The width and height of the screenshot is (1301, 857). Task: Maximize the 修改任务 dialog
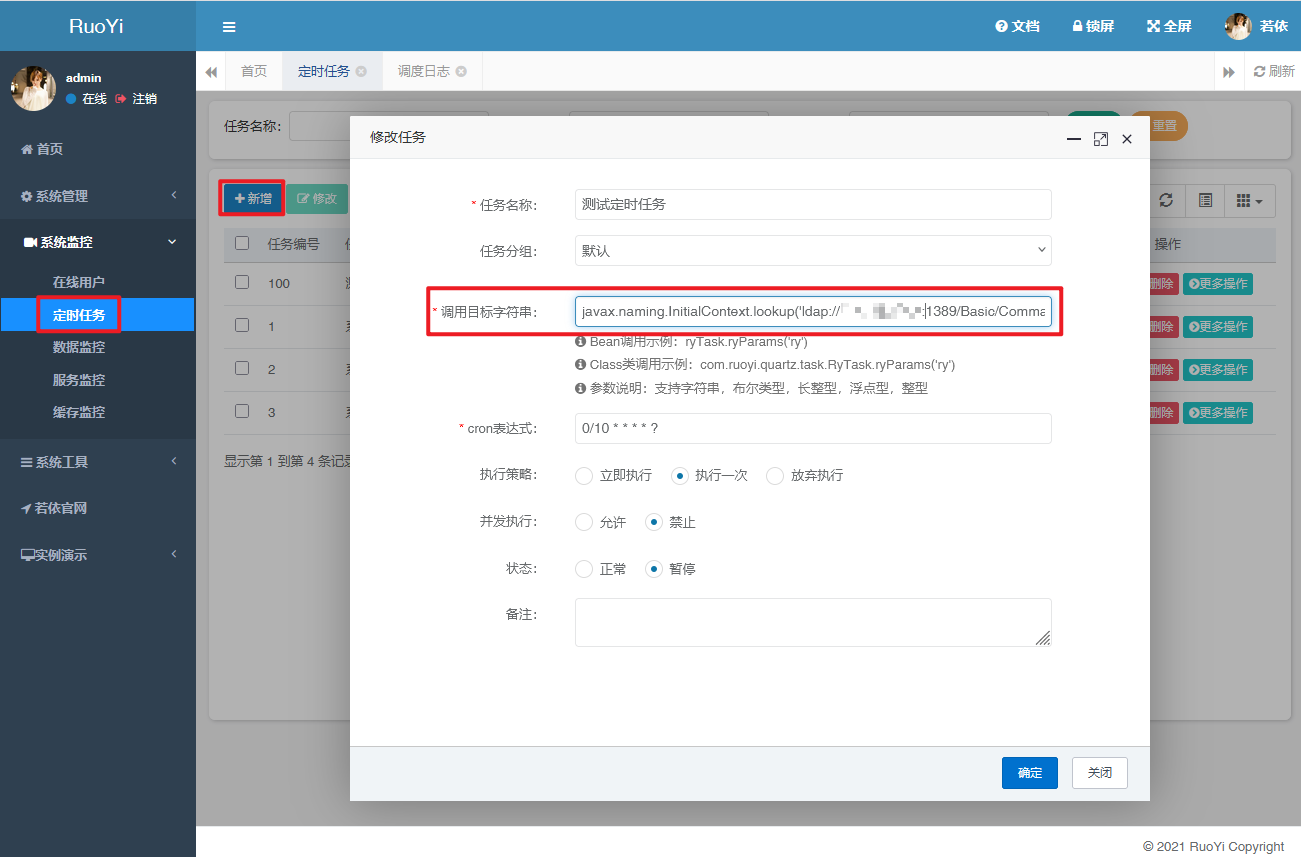[1101, 139]
